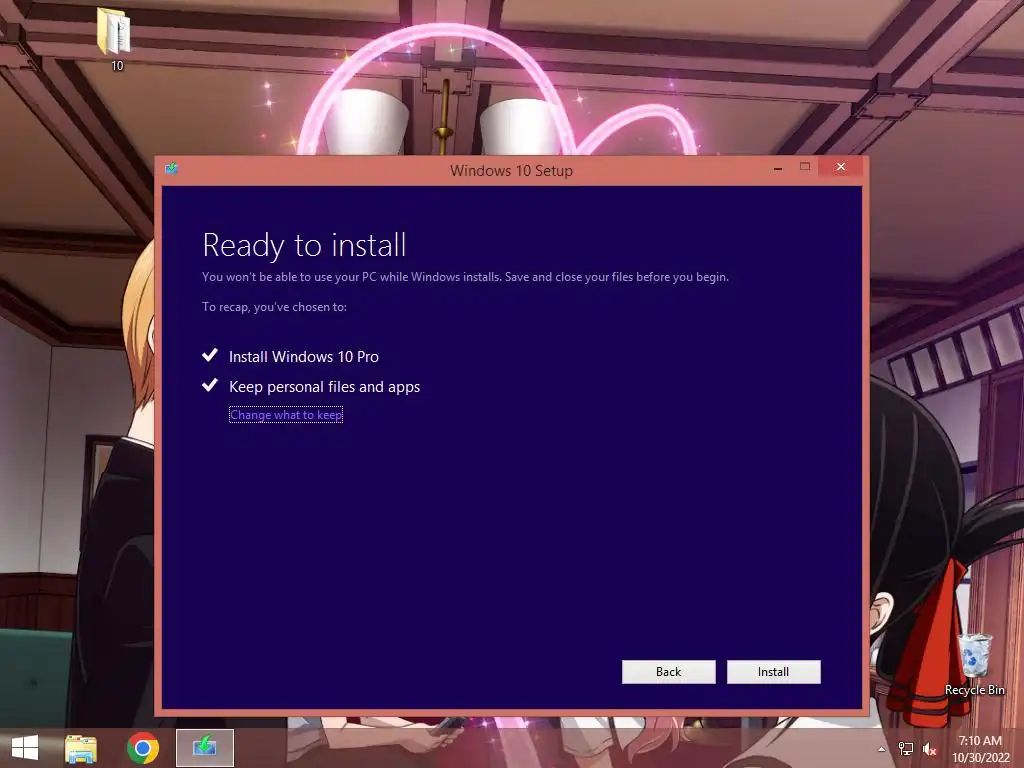Screen dimensions: 1024x768
Task: Click the Ready to install heading
Action: pos(304,245)
